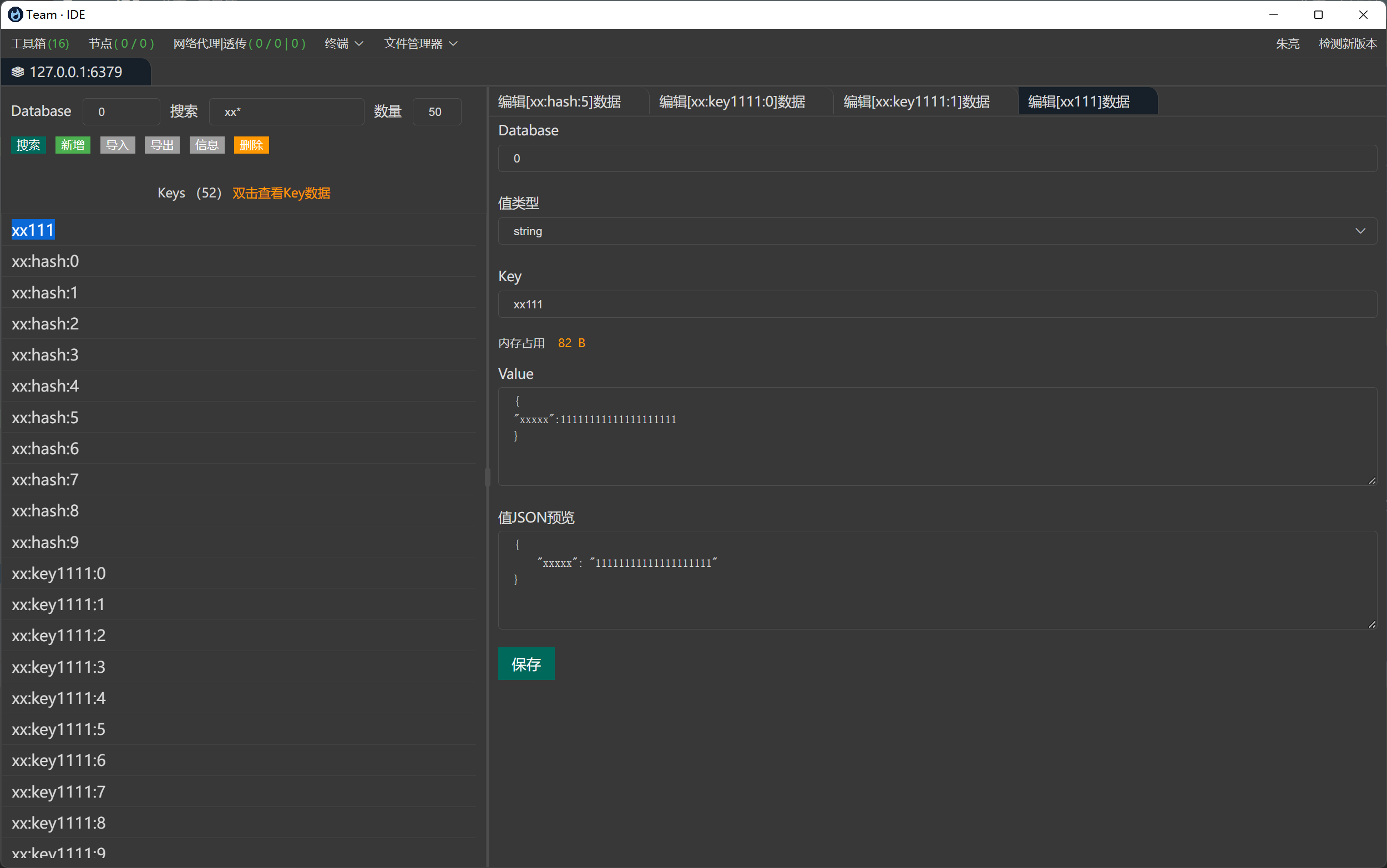The image size is (1387, 868).
Task: Click the Redis stack icon on 127.0.0.1:6379 tab
Action: click(18, 72)
